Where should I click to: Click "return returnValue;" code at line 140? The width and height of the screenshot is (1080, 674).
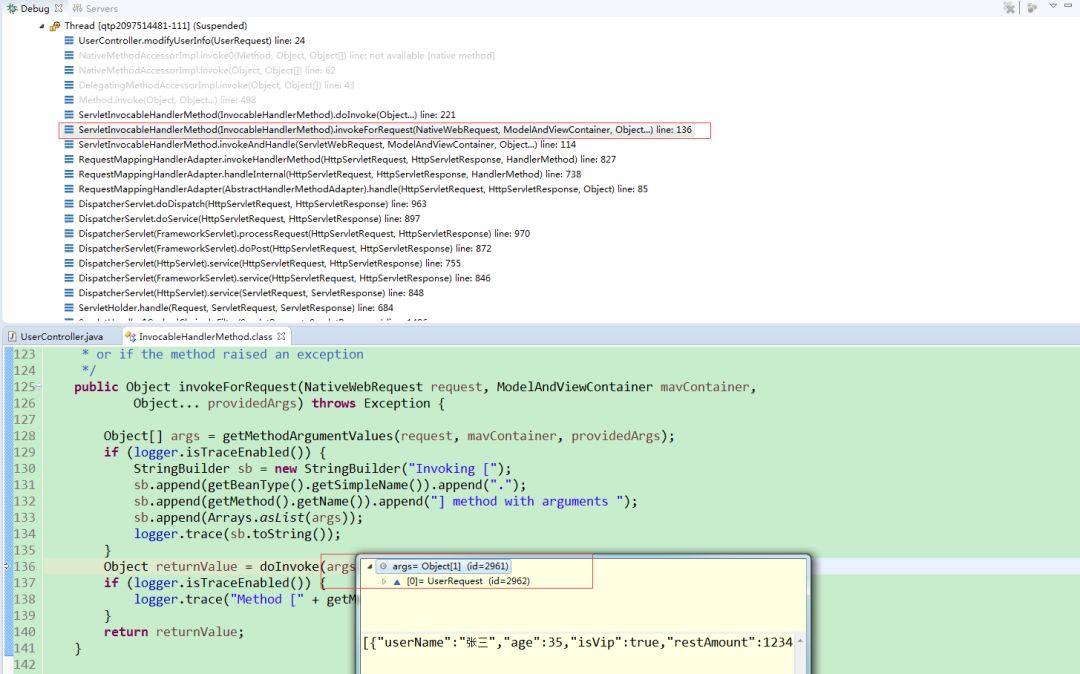tap(174, 632)
